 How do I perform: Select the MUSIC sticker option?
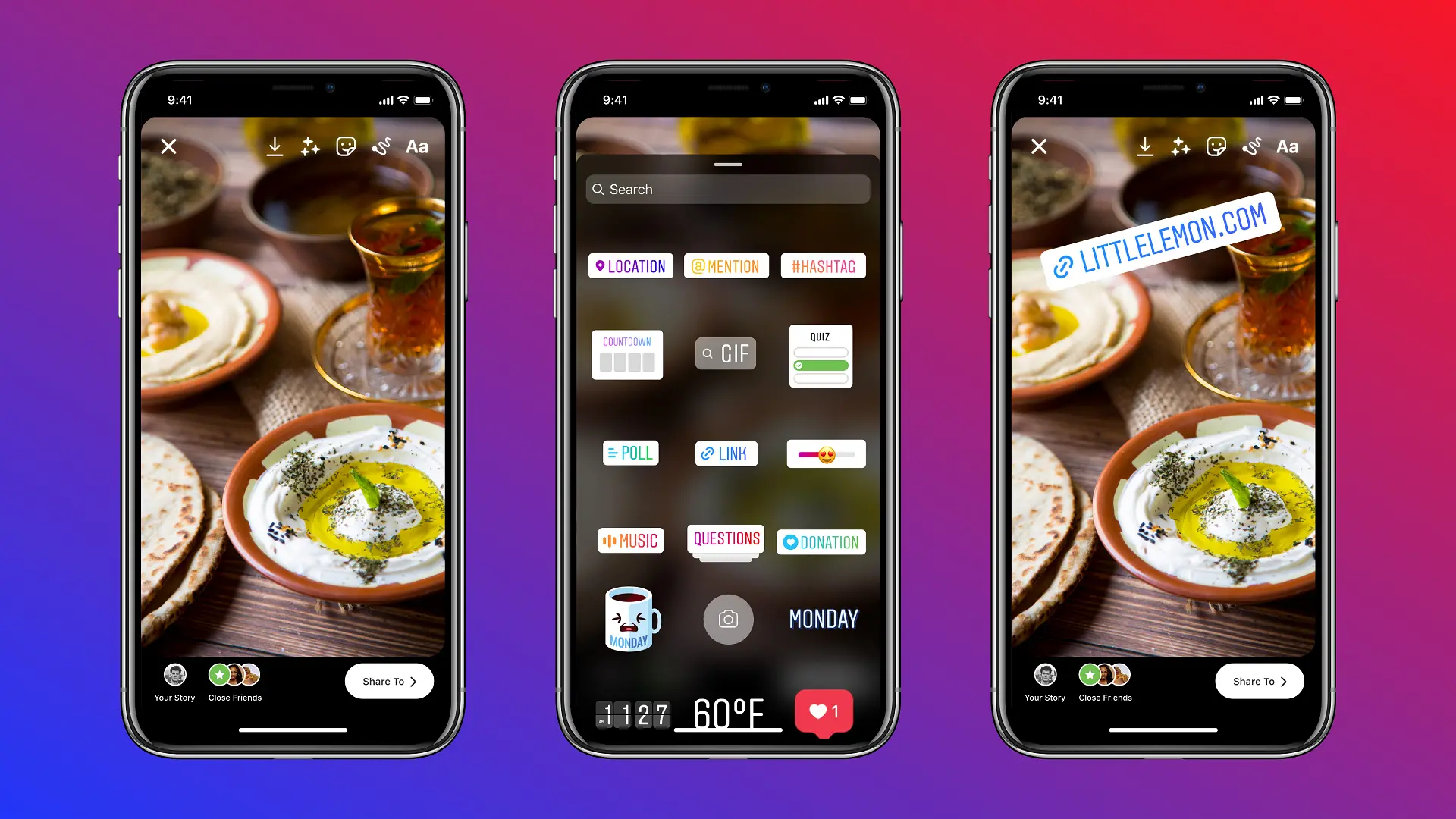pos(629,541)
